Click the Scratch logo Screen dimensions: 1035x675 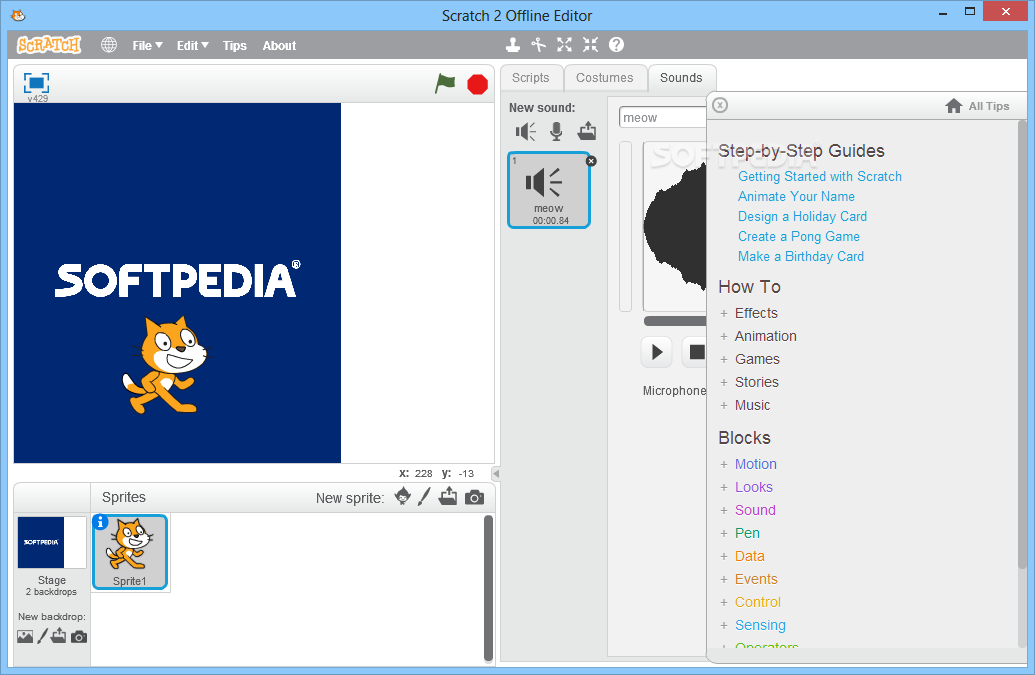coord(49,45)
